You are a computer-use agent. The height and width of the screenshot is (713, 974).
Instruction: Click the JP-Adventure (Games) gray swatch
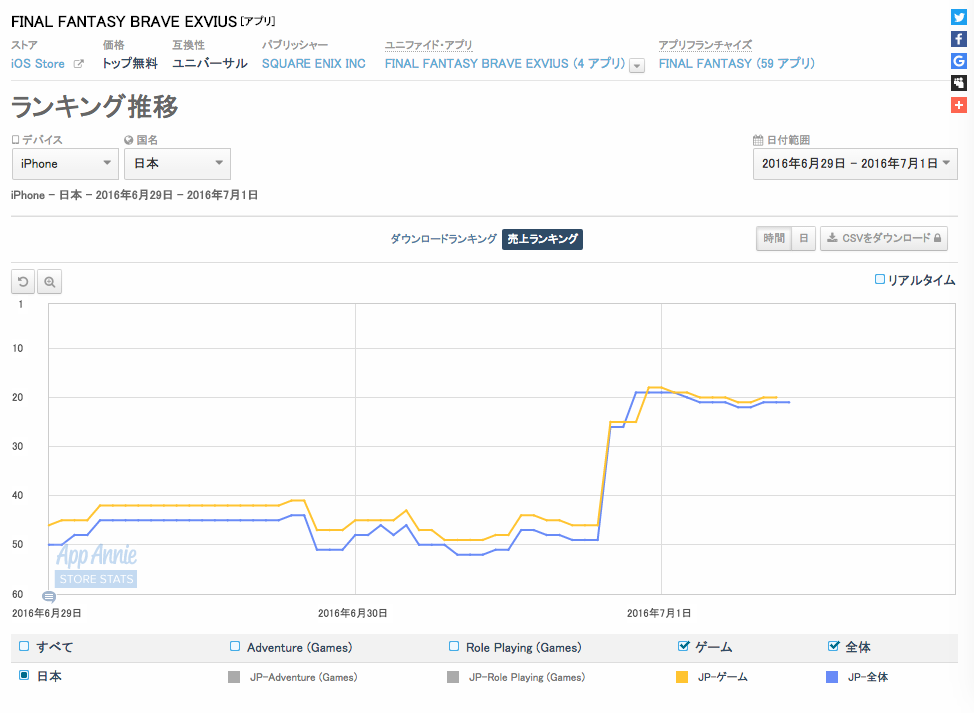234,677
